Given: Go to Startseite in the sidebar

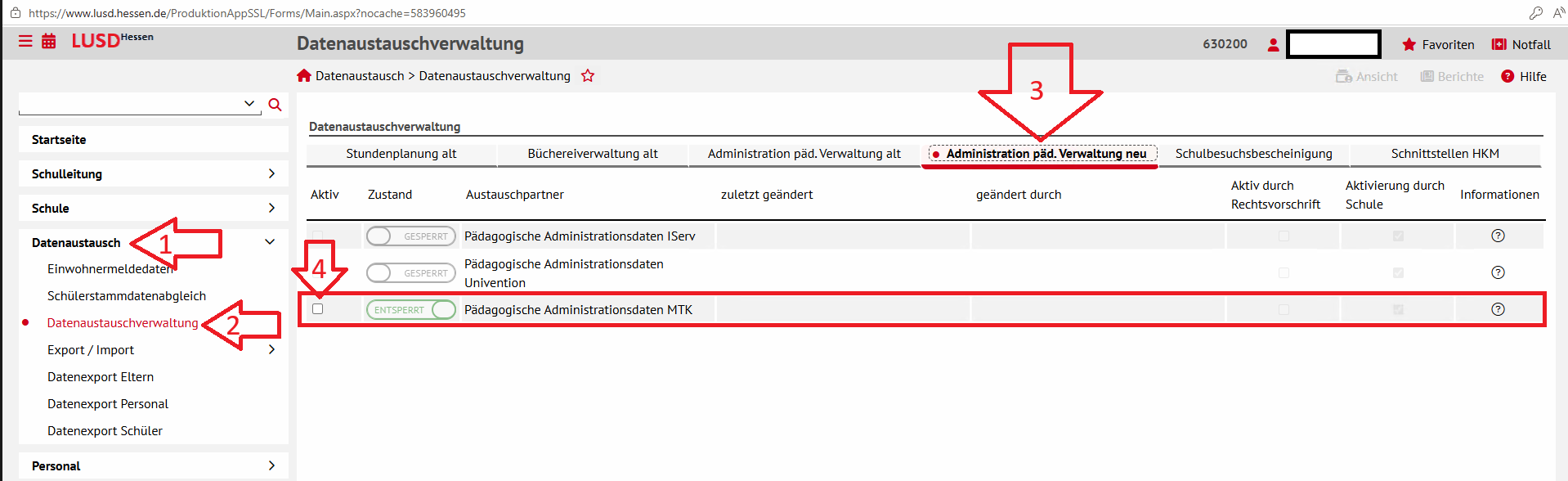Looking at the screenshot, I should pos(154,139).
